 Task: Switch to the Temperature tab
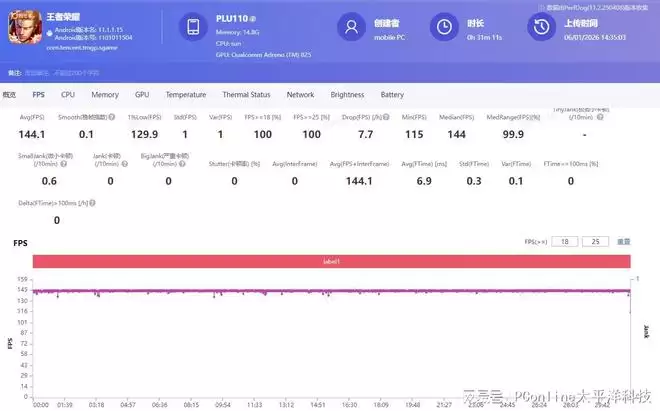[186, 95]
